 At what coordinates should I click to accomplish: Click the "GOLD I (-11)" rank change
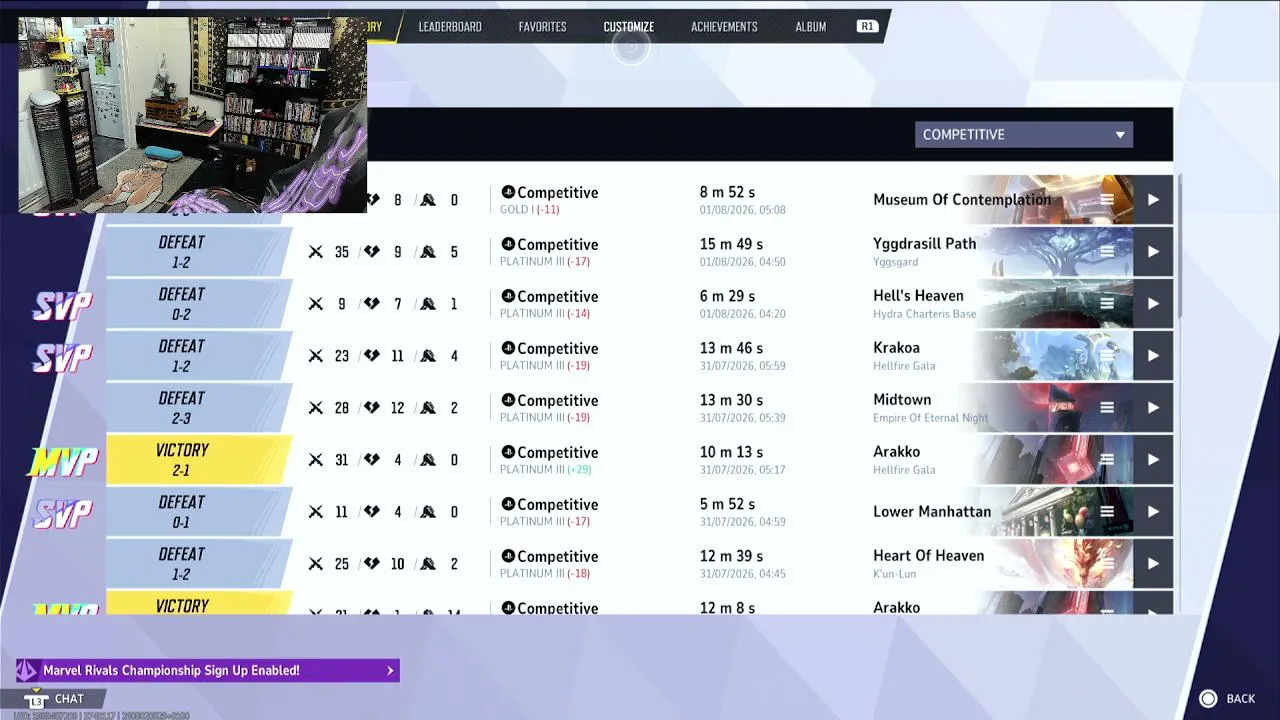click(530, 210)
